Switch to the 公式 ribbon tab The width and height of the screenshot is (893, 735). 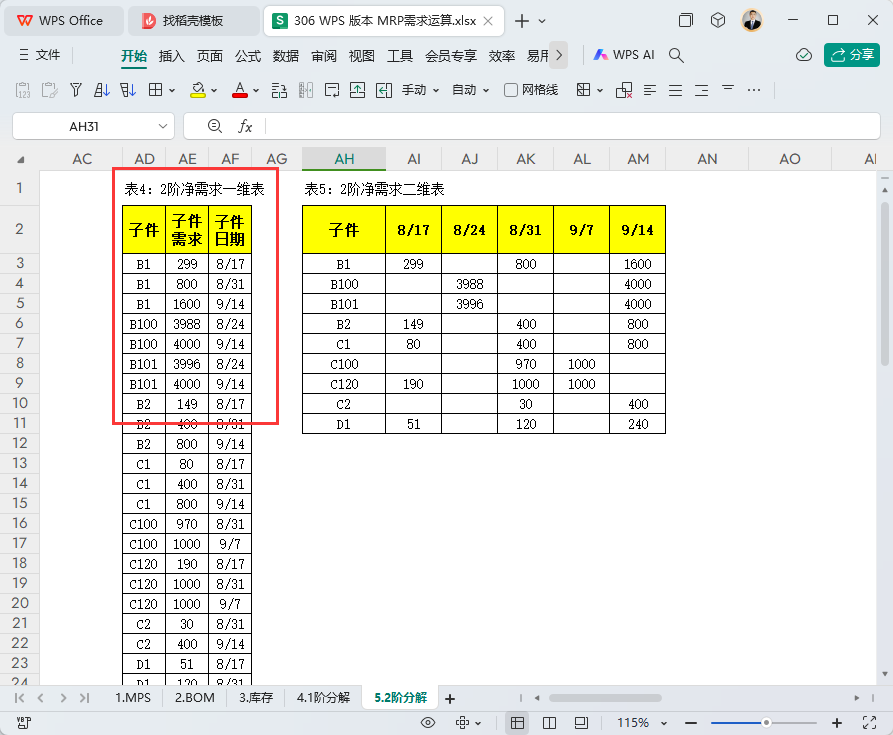point(248,56)
